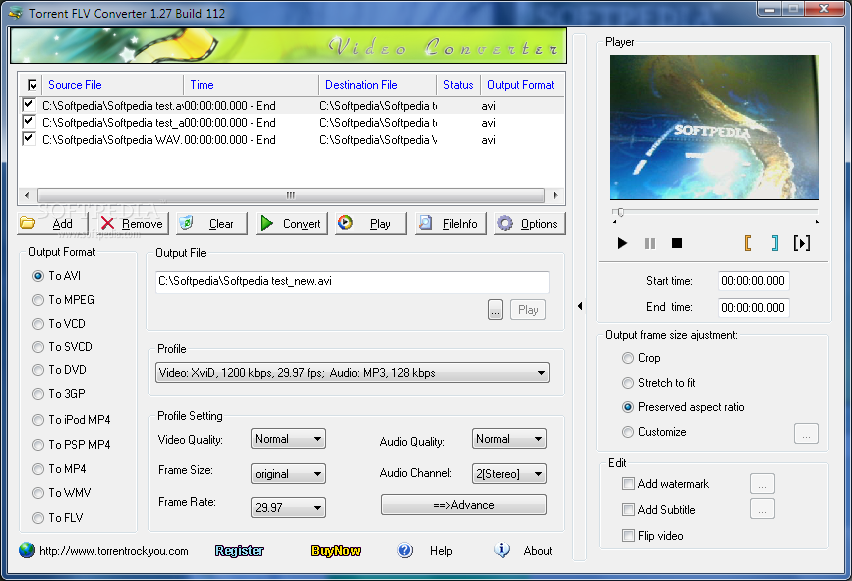Pause the preview player
The image size is (852, 581).
tap(650, 243)
